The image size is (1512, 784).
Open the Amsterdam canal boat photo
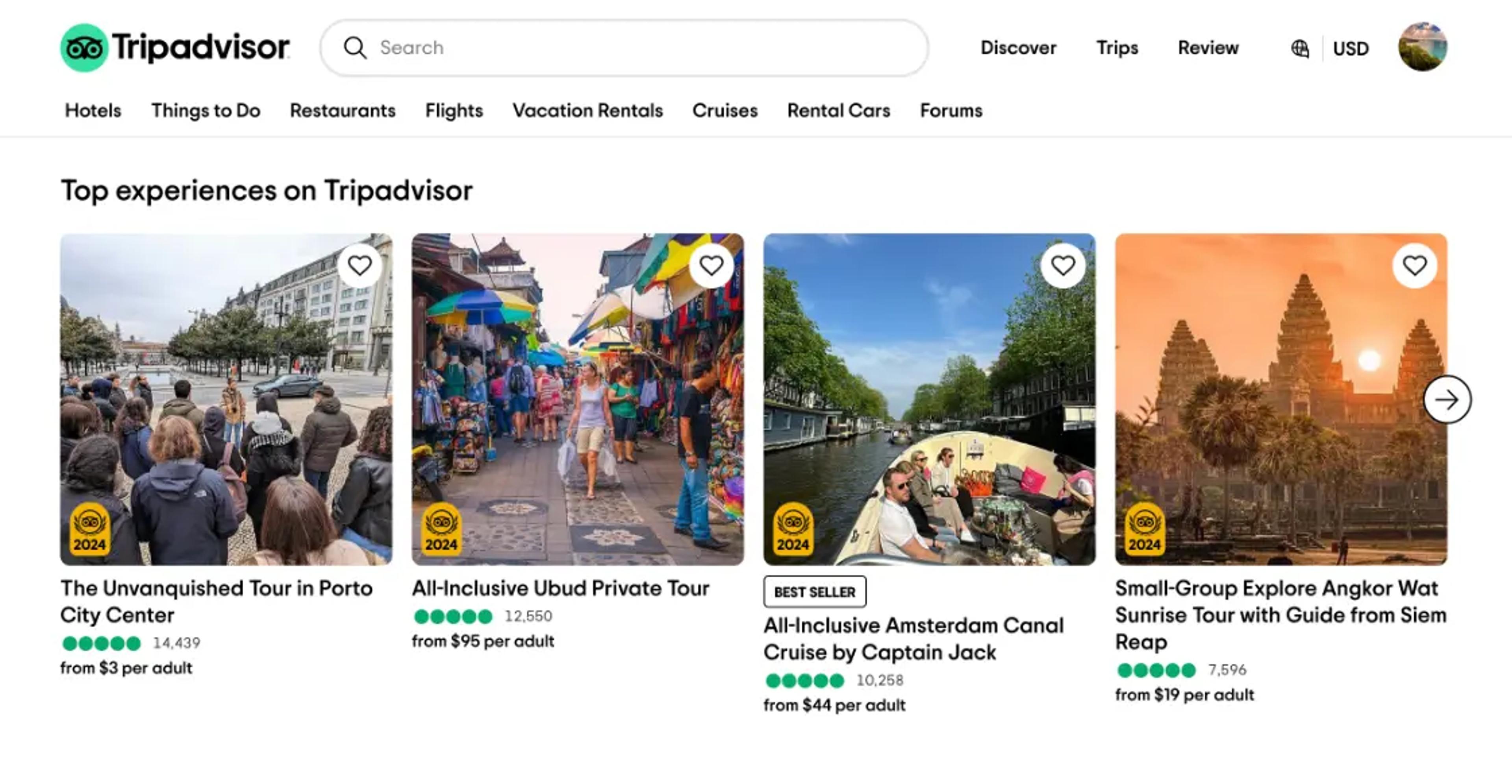click(x=929, y=399)
